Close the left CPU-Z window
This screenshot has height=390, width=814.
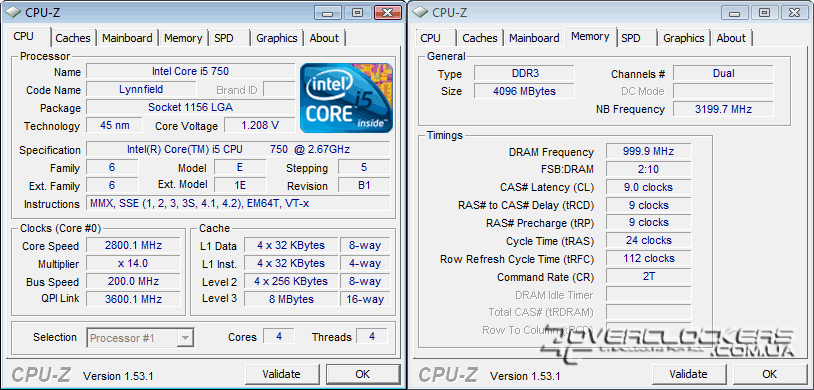coord(387,12)
